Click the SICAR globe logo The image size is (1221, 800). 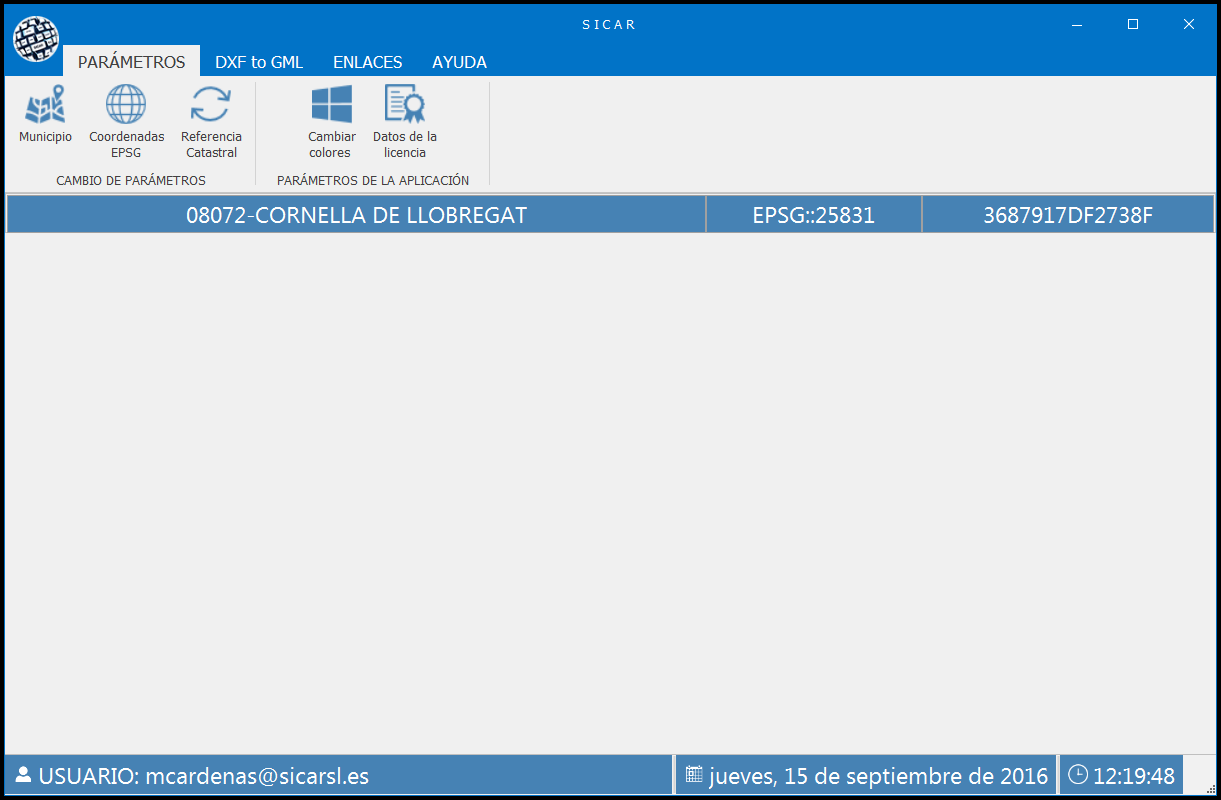pyautogui.click(x=36, y=40)
